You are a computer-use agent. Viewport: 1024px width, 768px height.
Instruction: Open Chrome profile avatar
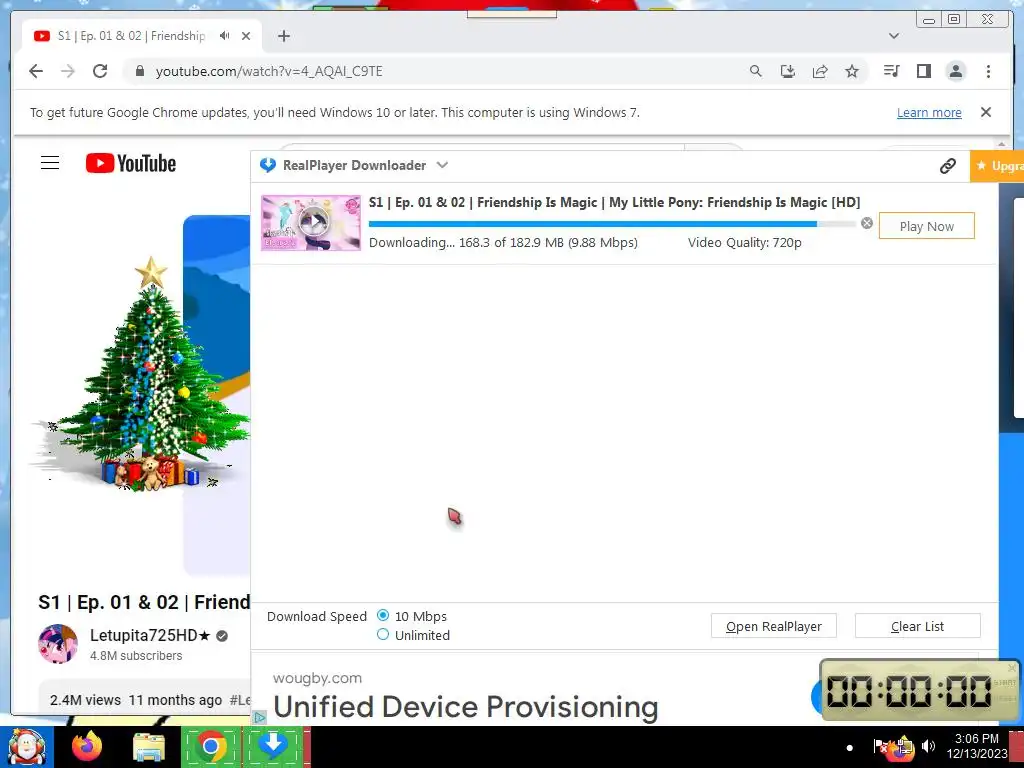[955, 71]
